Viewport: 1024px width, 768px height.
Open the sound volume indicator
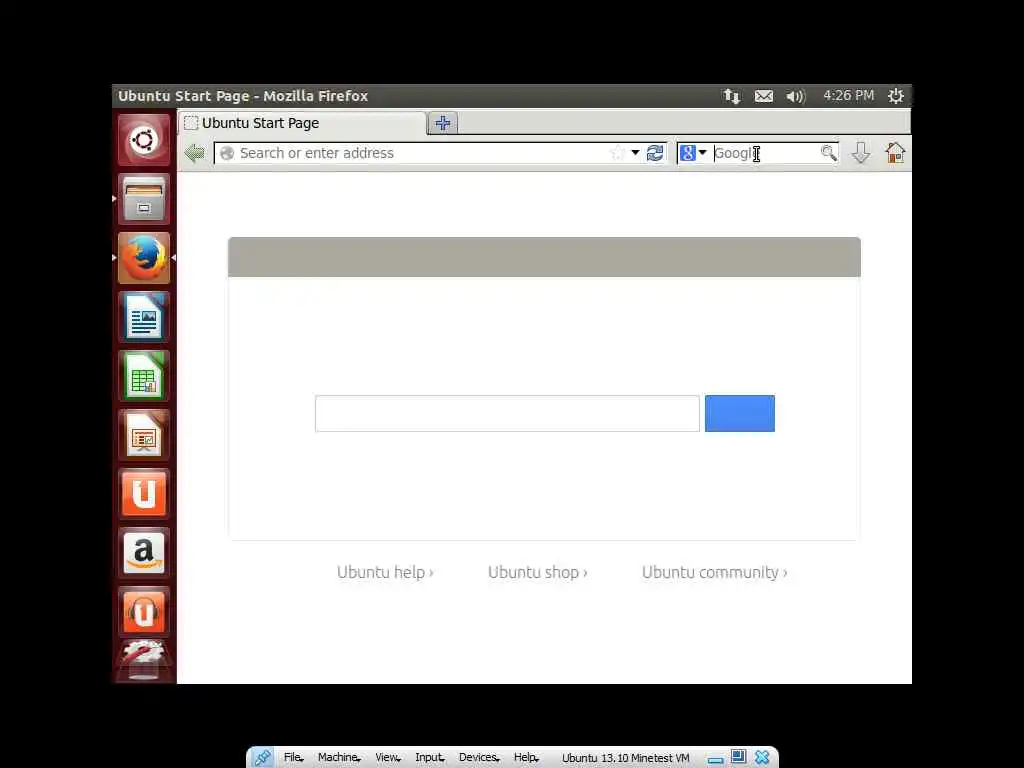click(795, 97)
